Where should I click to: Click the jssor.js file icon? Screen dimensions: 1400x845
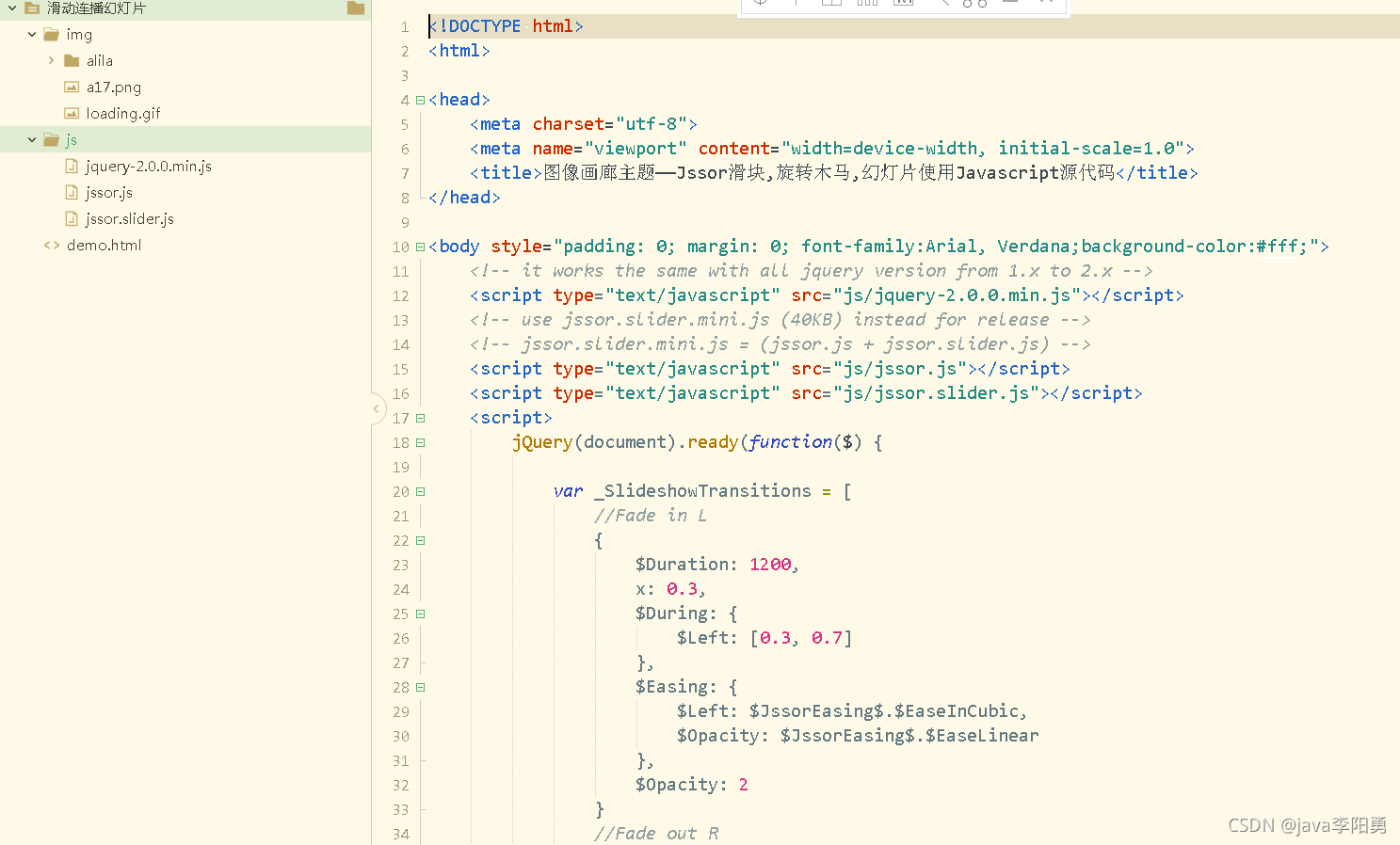tap(72, 192)
